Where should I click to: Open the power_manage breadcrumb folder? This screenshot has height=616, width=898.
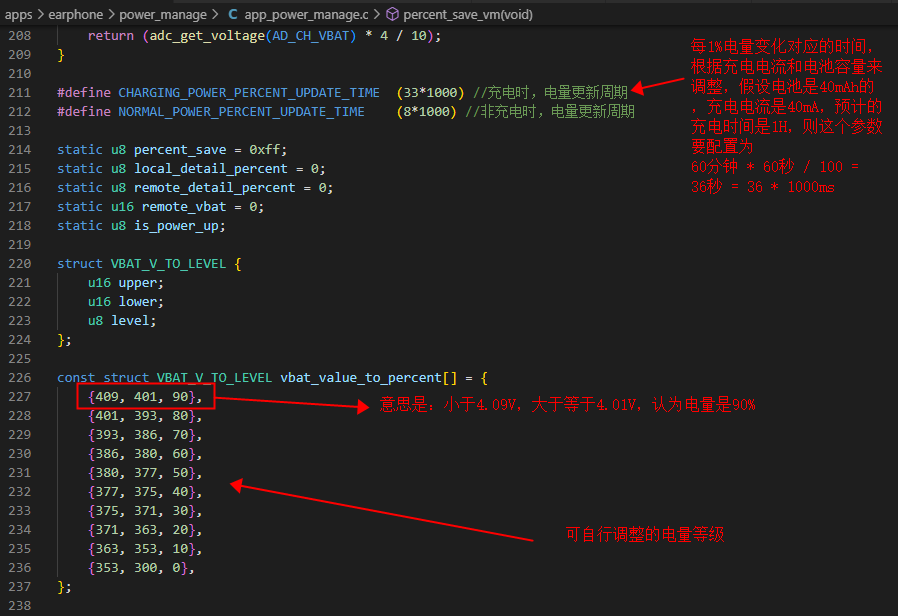click(x=163, y=14)
